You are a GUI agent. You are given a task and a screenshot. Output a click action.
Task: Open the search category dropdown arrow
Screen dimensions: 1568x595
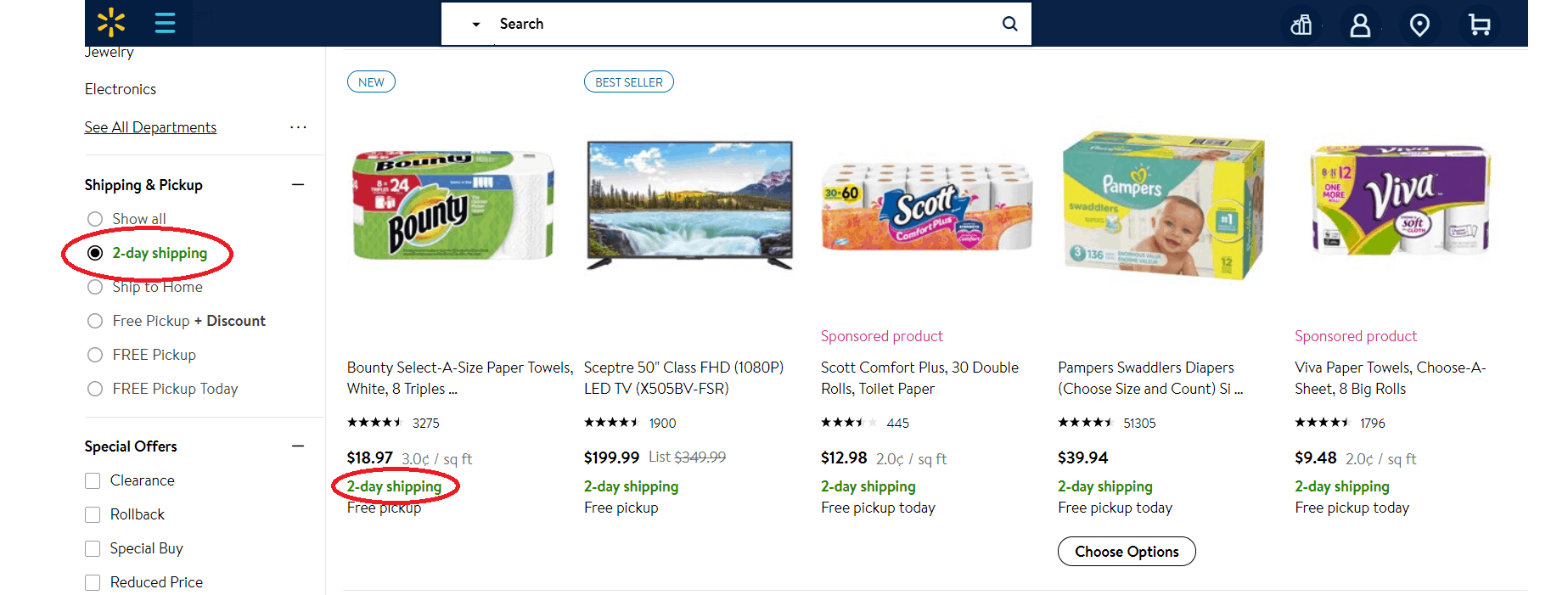(x=476, y=25)
